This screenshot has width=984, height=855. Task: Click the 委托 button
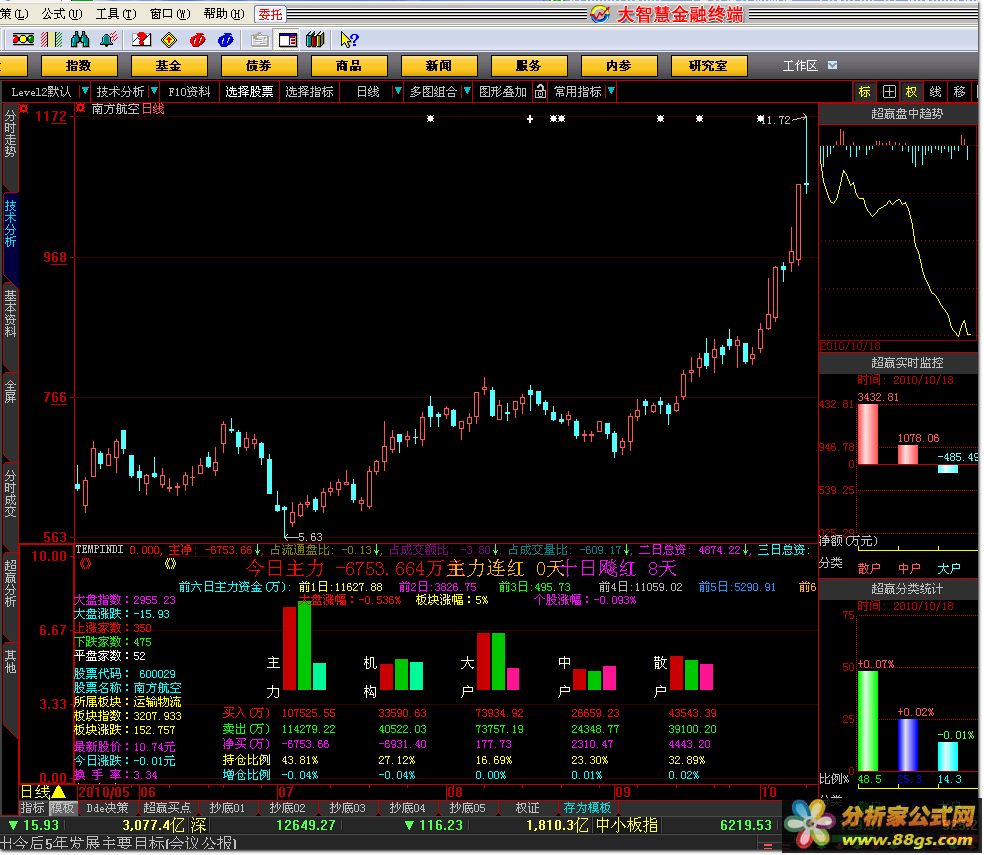[x=270, y=14]
